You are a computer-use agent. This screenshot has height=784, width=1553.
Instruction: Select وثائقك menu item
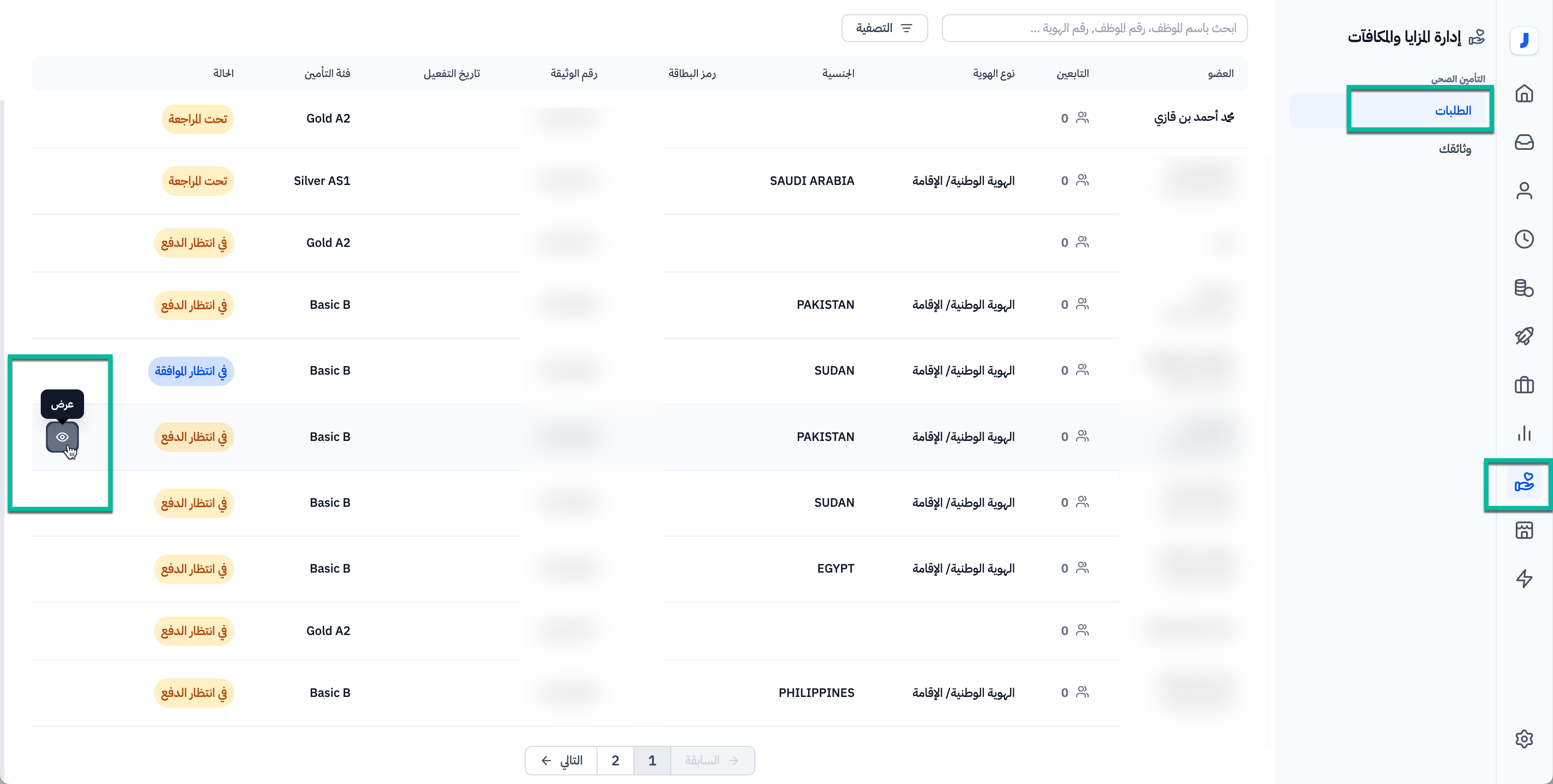coord(1454,149)
